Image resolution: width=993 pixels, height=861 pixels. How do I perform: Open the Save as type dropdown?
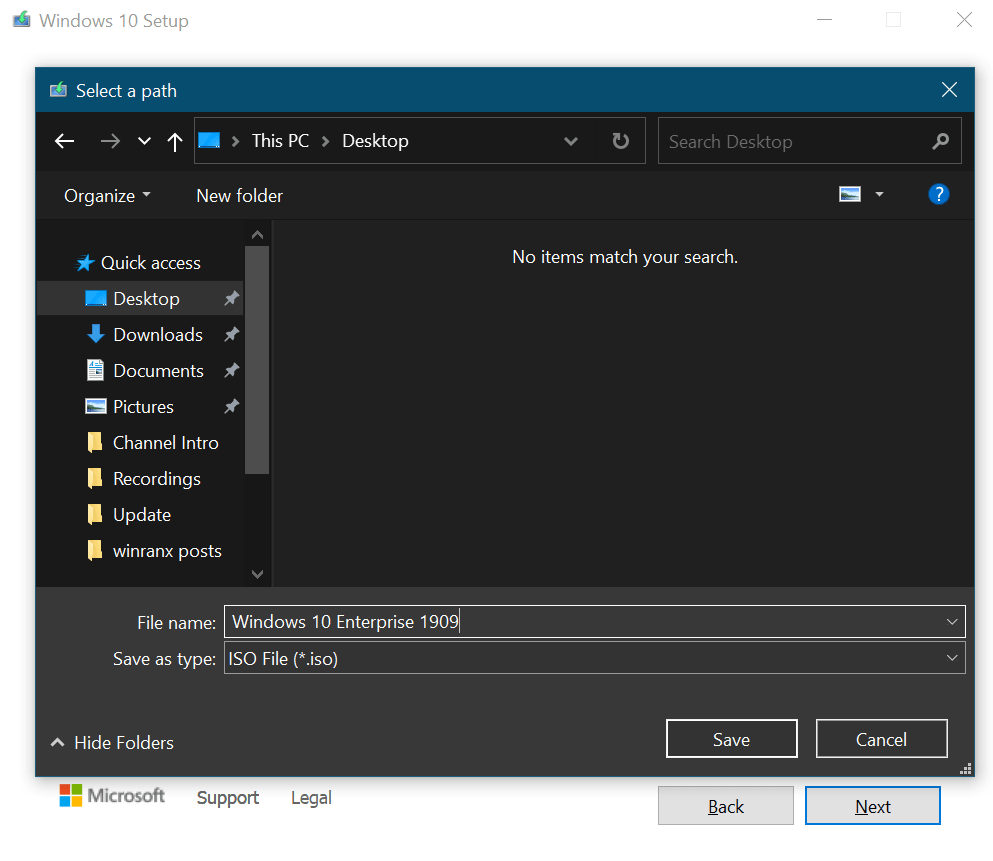point(595,658)
